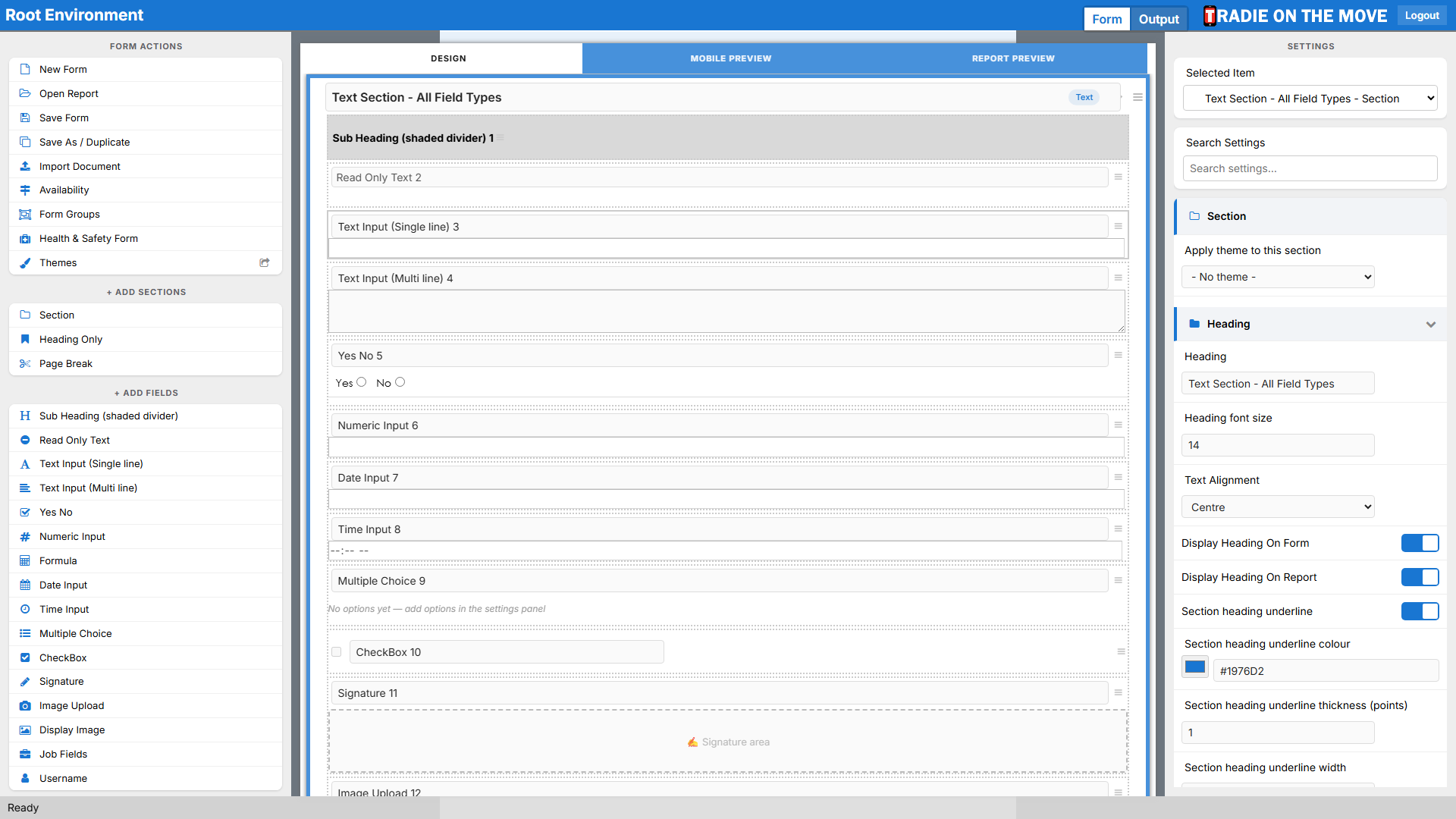The height and width of the screenshot is (819, 1456).
Task: Select the Design tab
Action: (x=448, y=58)
